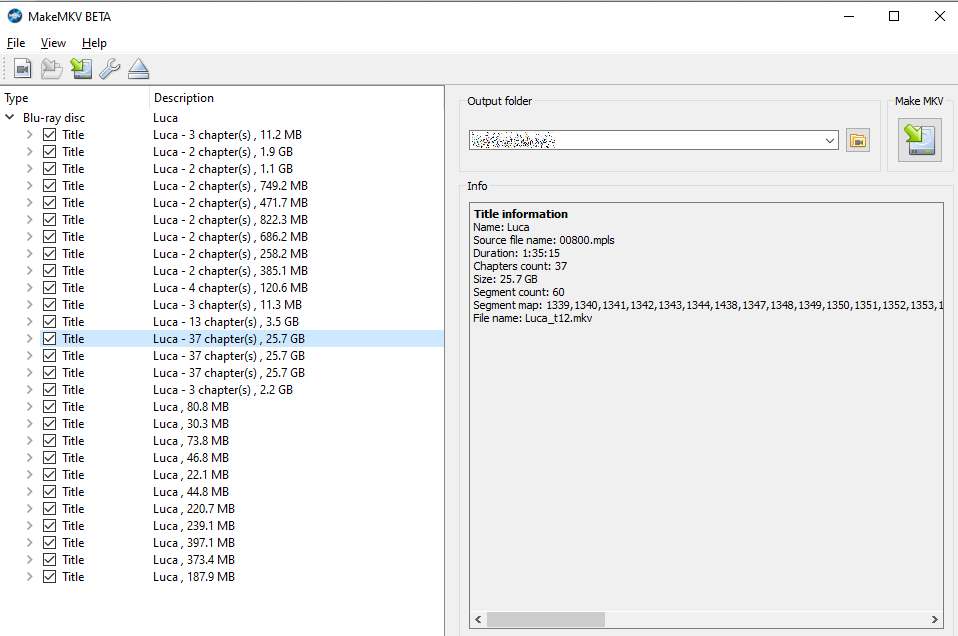Screen dimensions: 958x636
Task: Expand the 30.3 MB title row
Action: click(29, 424)
